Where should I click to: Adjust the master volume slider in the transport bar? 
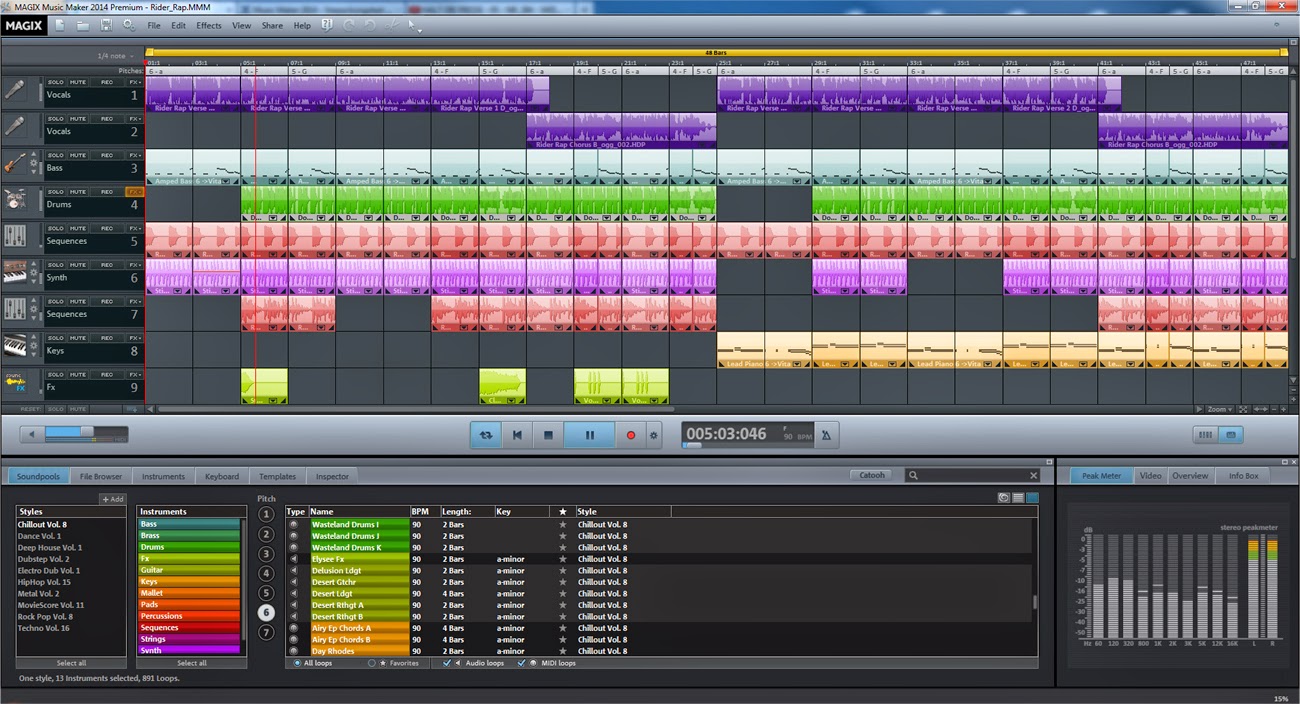[85, 434]
